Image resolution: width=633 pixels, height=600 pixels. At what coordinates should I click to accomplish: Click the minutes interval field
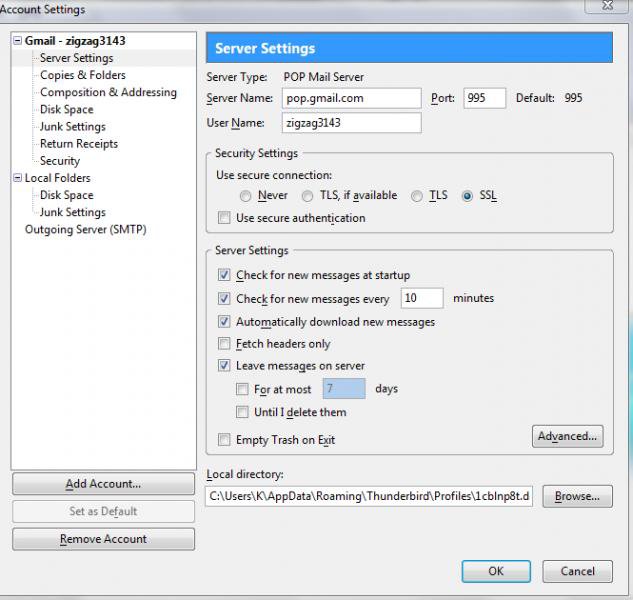[x=422, y=298]
